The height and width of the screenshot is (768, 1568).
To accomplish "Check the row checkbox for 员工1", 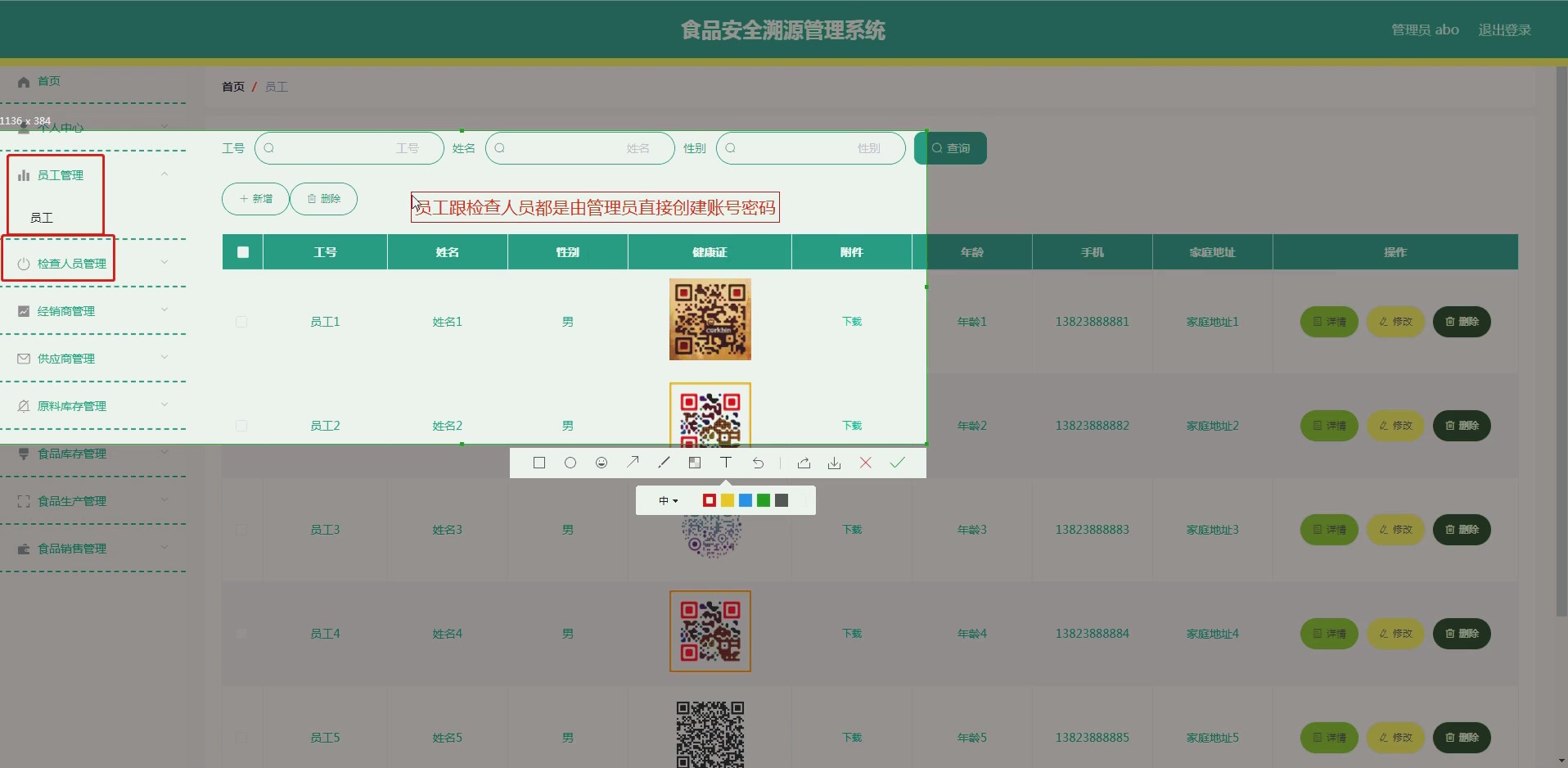I will (x=241, y=322).
